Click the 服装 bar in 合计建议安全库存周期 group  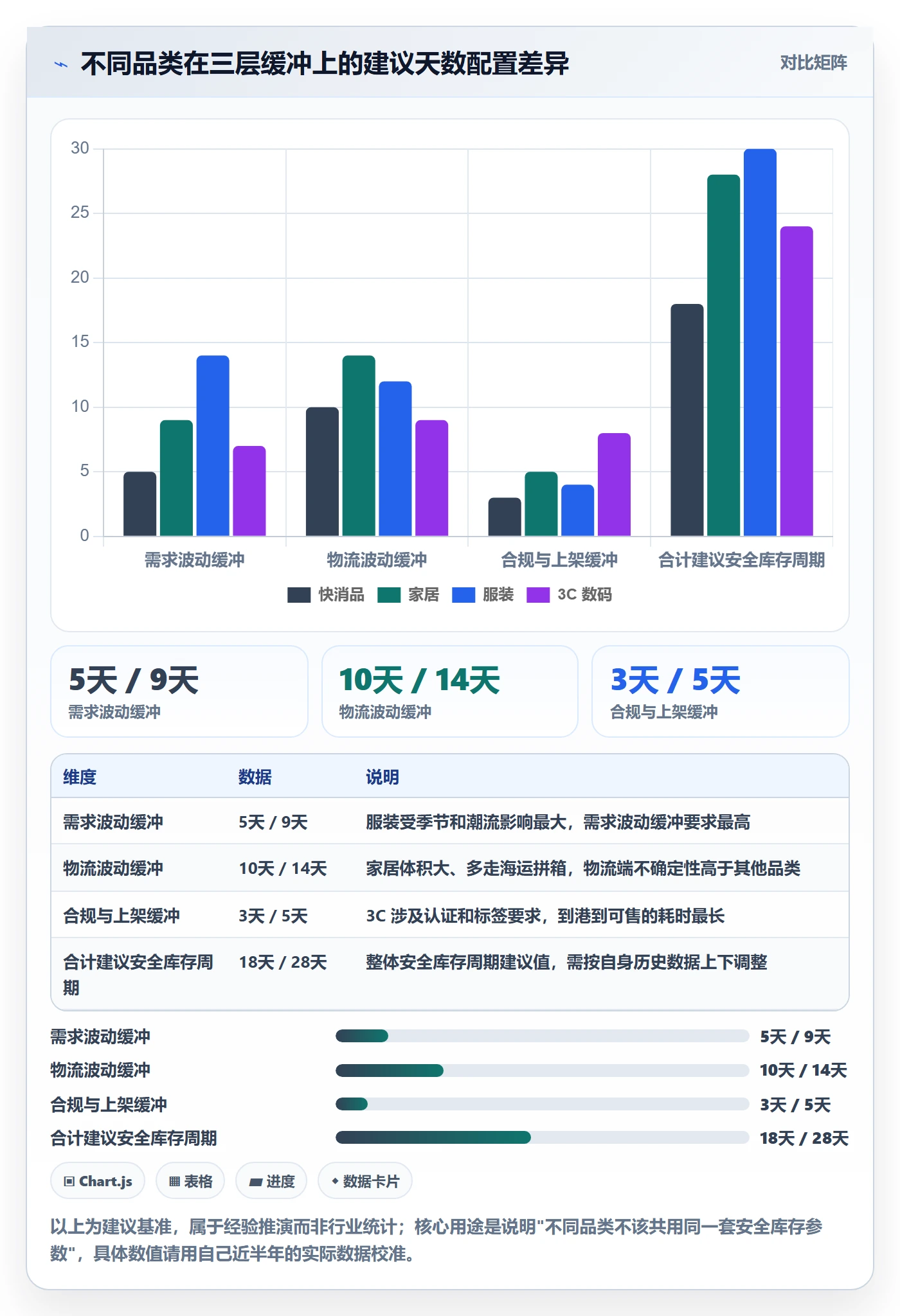point(760,342)
